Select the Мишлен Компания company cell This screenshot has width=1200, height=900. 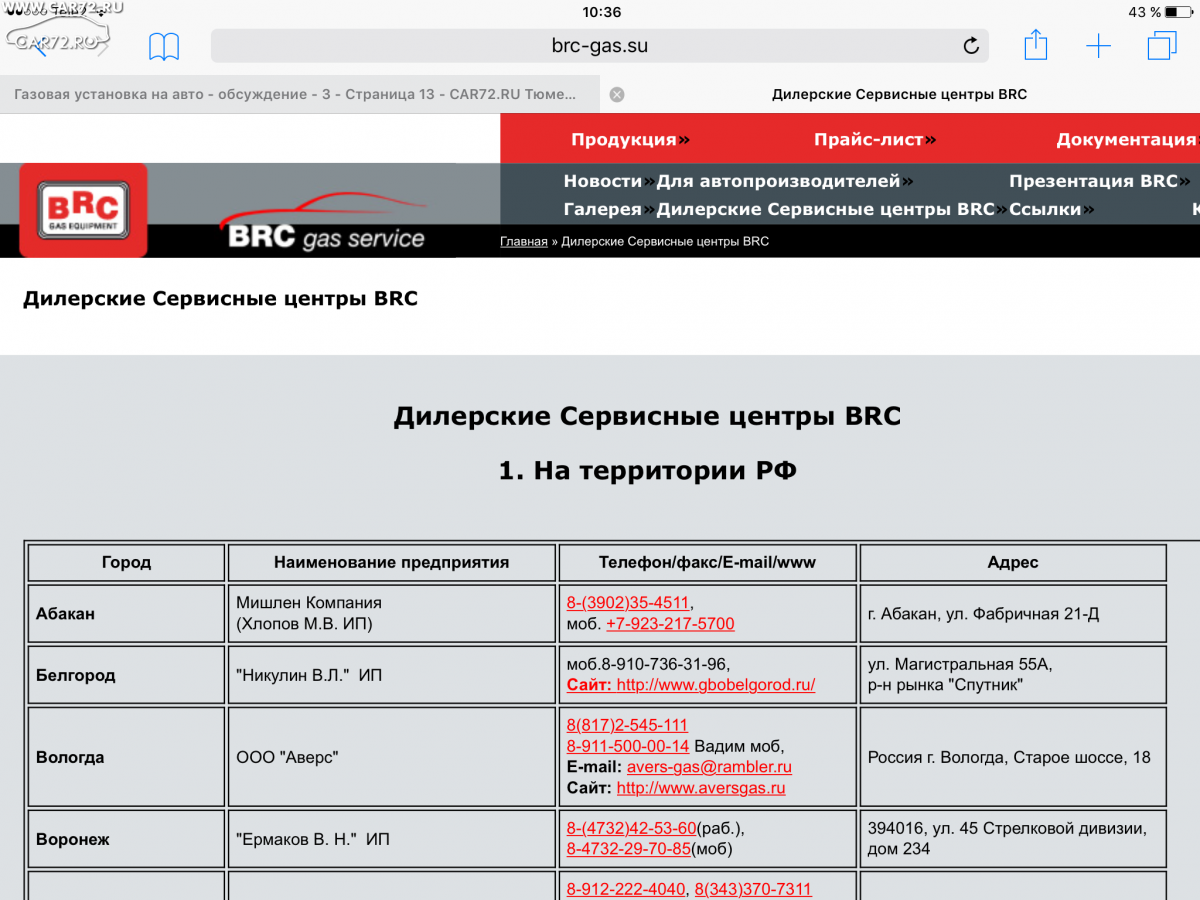391,614
